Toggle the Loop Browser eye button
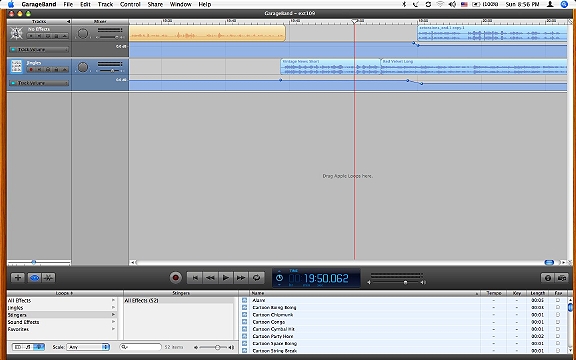Screen dimensions: 576x360 [x=34, y=278]
